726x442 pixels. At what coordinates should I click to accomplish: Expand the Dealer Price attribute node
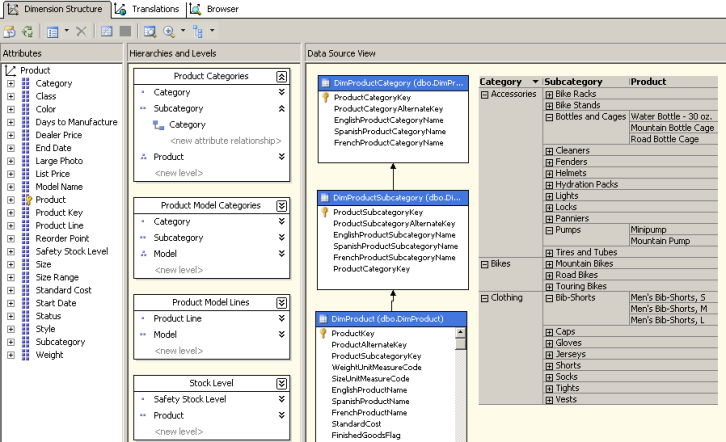point(11,135)
